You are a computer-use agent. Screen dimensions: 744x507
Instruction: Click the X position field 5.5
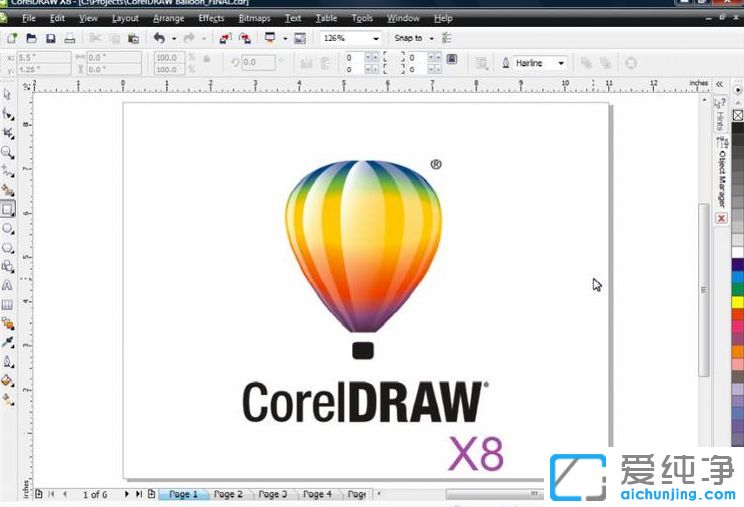coord(44,57)
